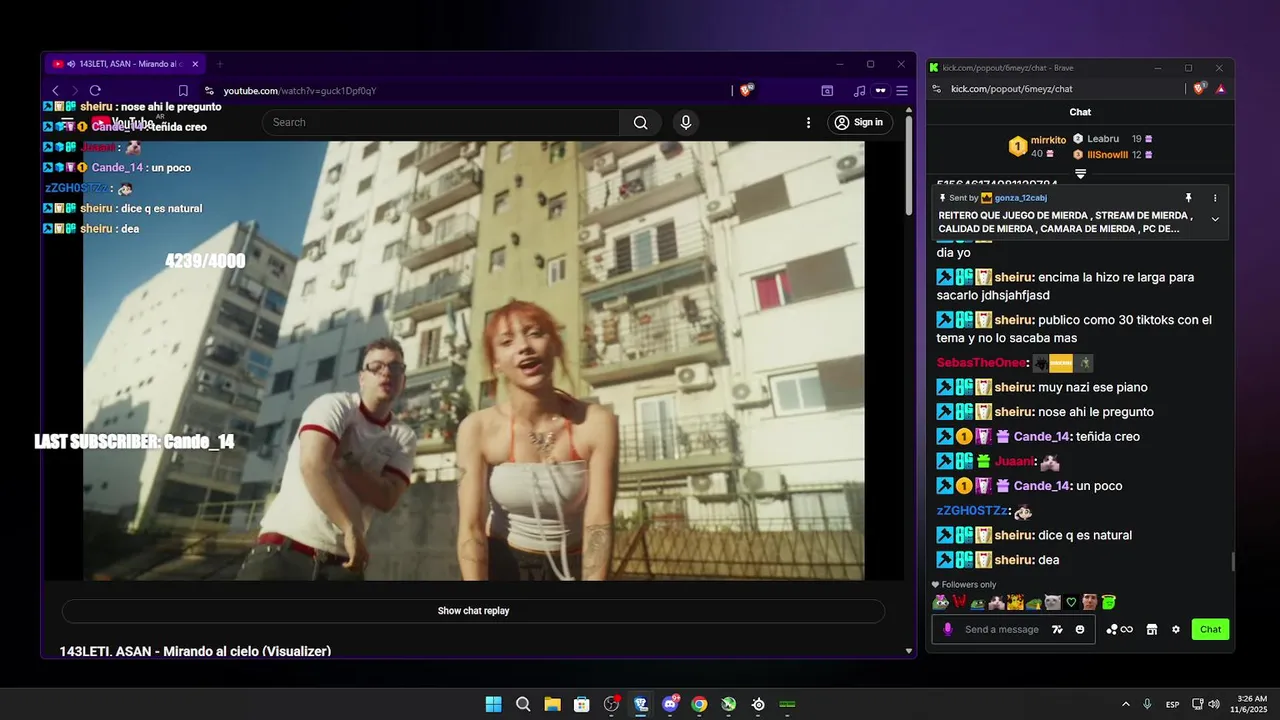Click the purple microphone icon in chat input

[x=947, y=629]
